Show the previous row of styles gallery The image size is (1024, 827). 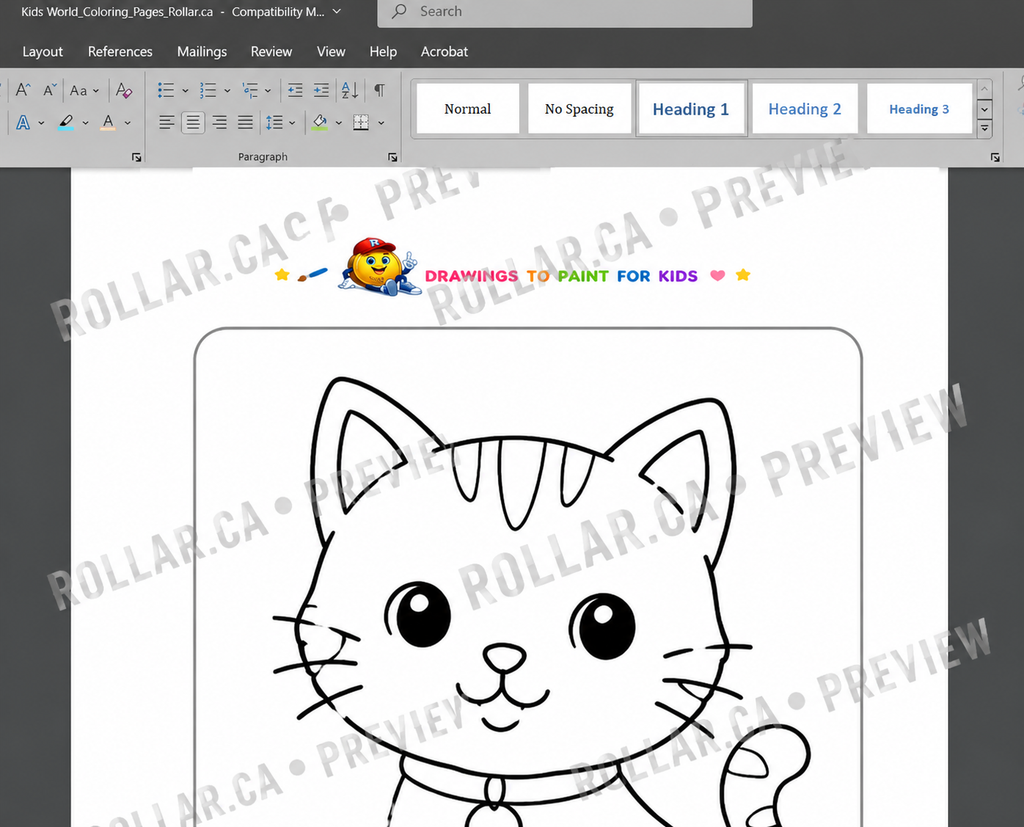pos(984,89)
